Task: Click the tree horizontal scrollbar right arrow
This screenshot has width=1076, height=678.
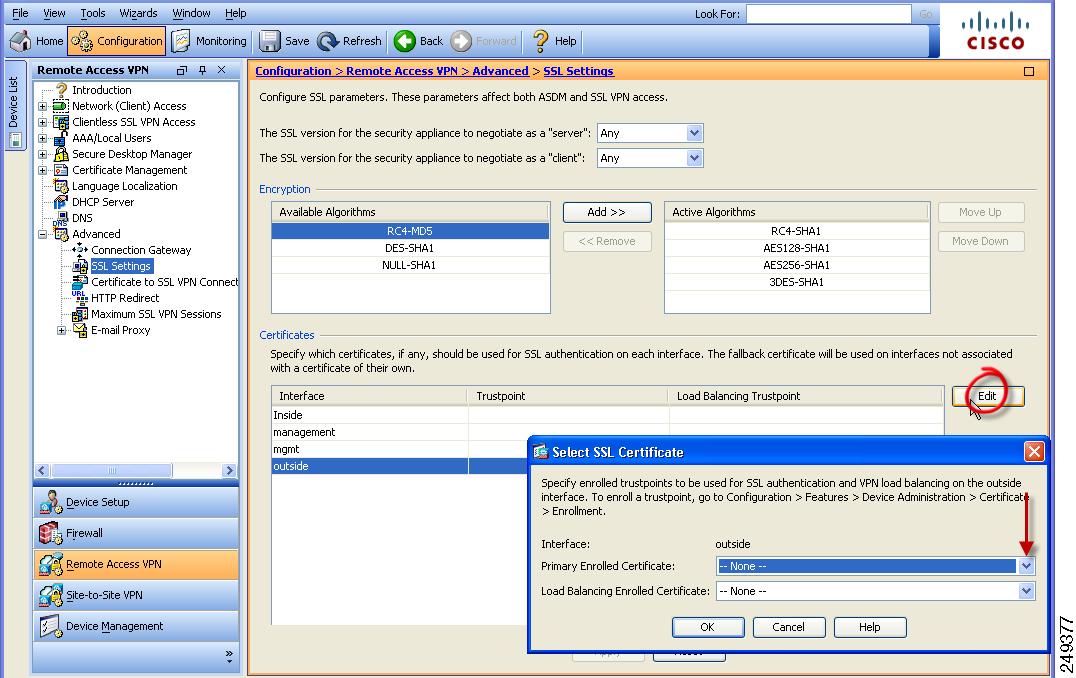Action: pos(229,471)
